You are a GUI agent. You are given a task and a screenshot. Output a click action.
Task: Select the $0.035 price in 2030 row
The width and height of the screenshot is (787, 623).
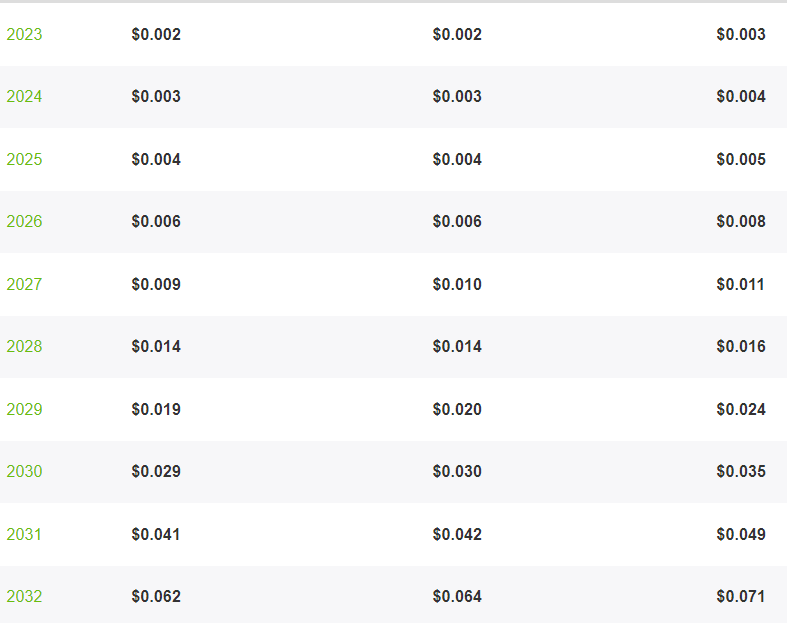741,471
